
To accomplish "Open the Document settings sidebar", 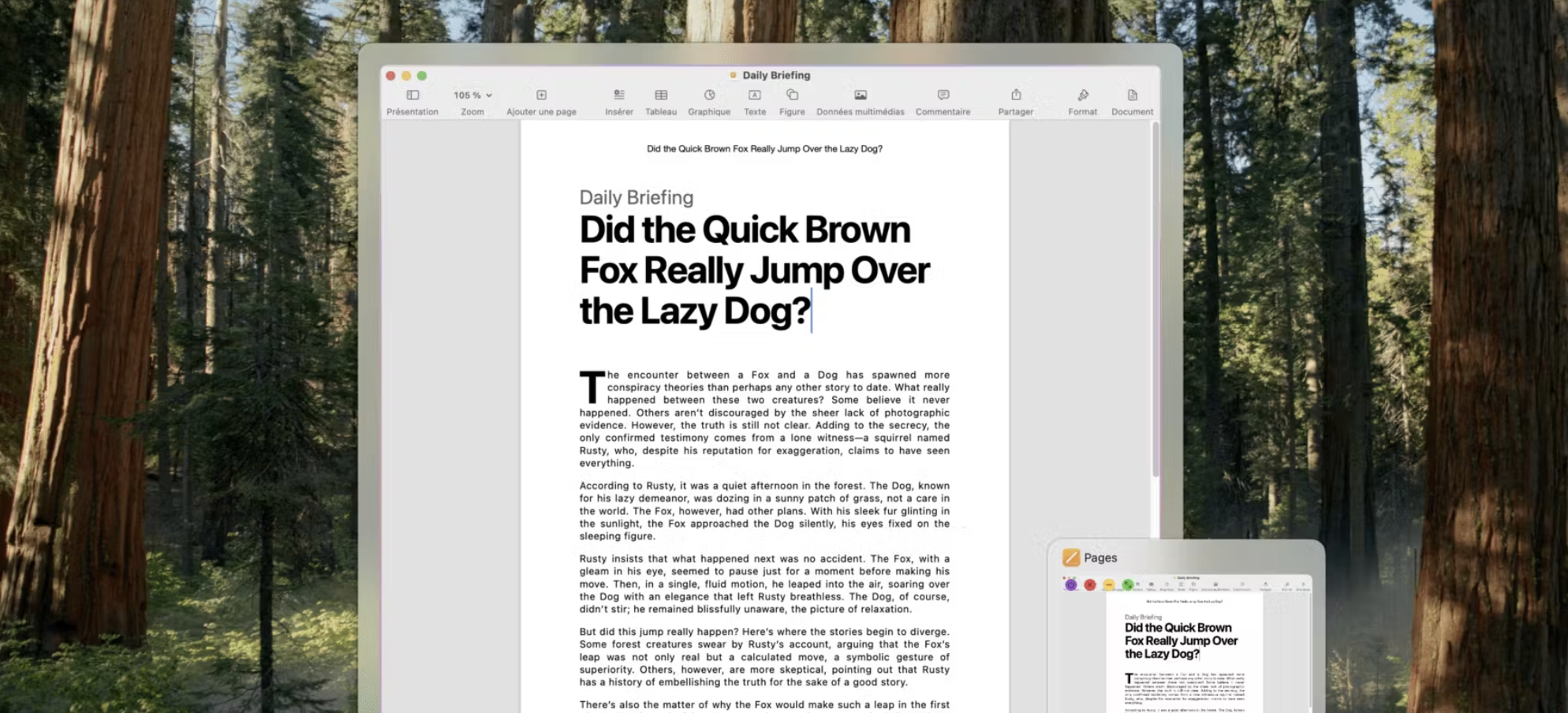I will pos(1133,102).
